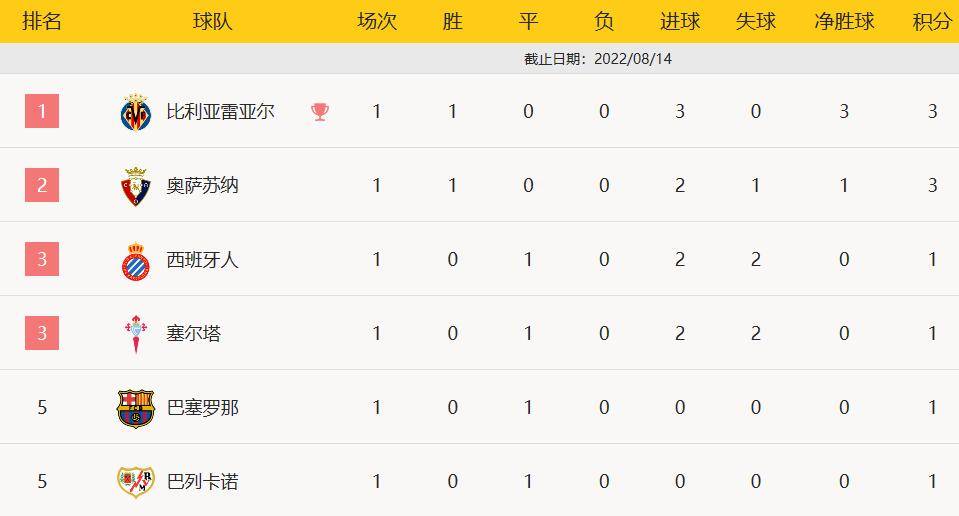Image resolution: width=959 pixels, height=516 pixels.
Task: Click the Rayo Vallecano club crest icon
Action: (135, 482)
